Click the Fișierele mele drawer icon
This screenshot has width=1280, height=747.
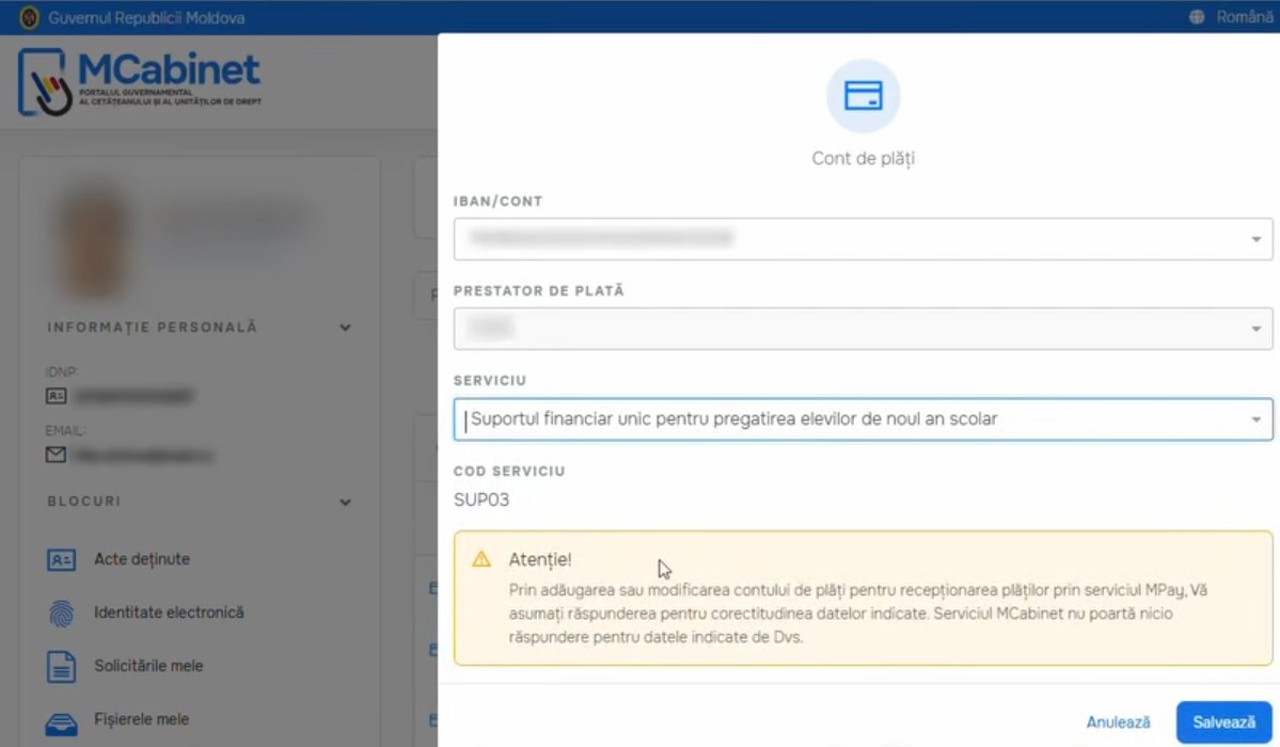pyautogui.click(x=61, y=720)
